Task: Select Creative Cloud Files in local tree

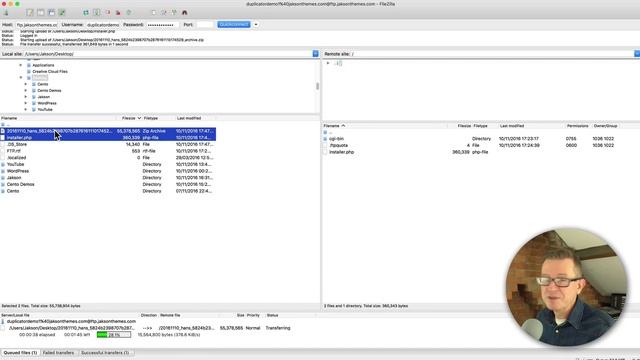Action: click(50, 71)
